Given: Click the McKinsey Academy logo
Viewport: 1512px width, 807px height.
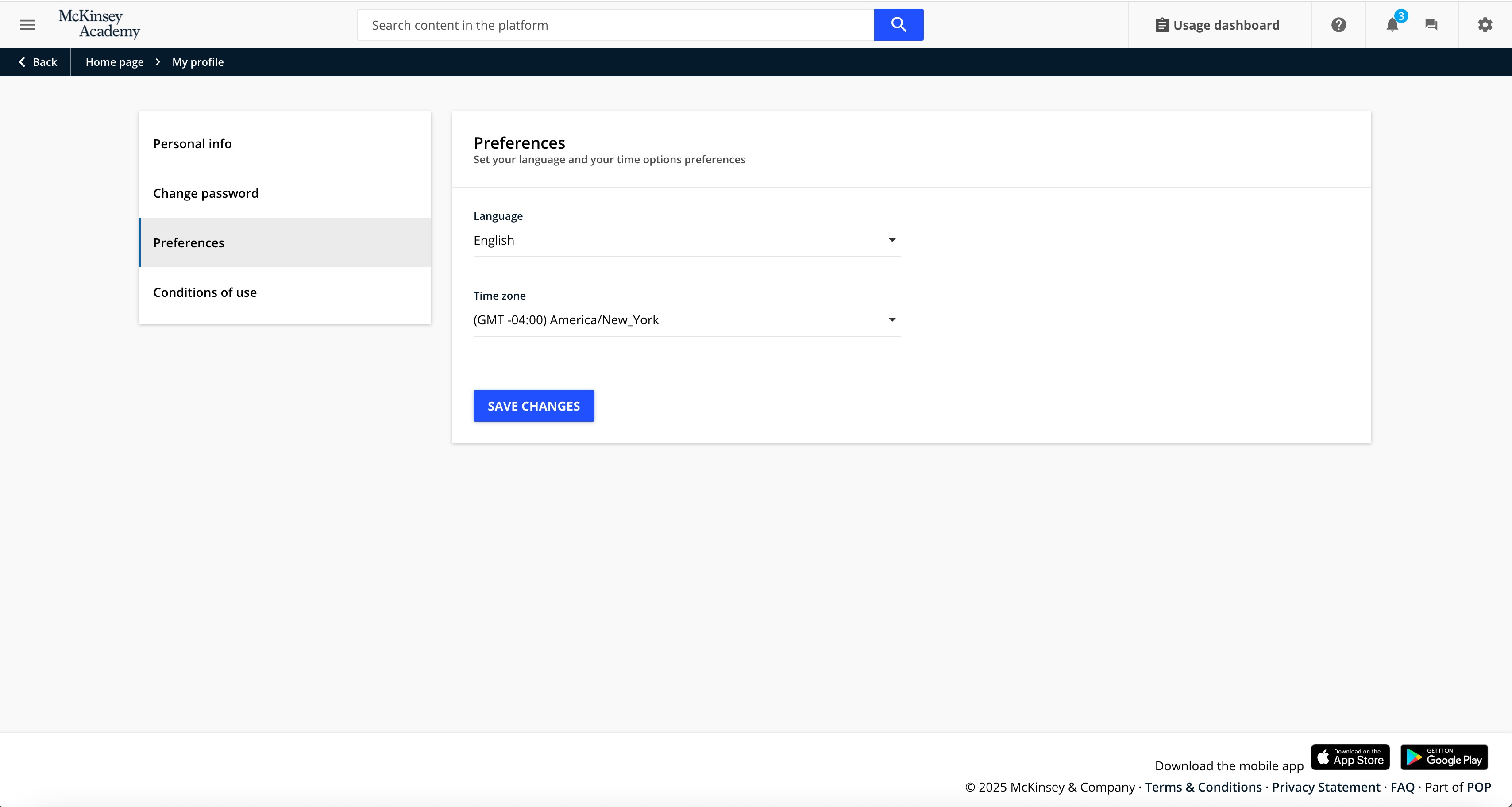Looking at the screenshot, I should [99, 24].
